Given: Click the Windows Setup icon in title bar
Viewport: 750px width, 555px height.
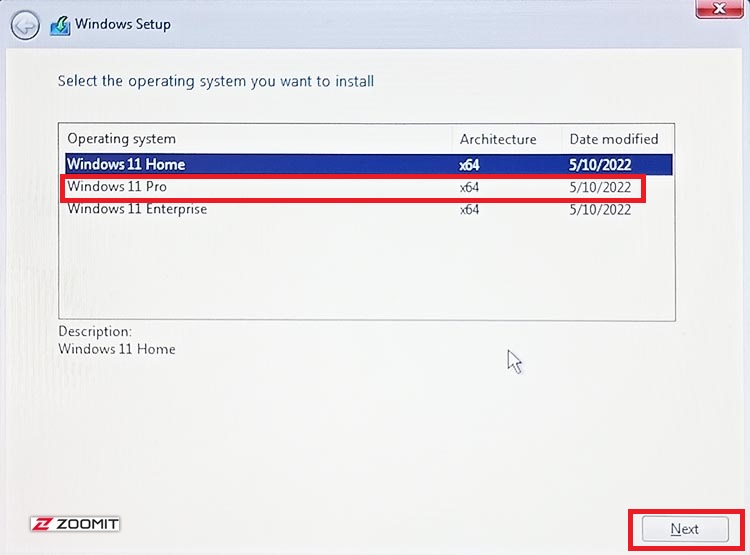Looking at the screenshot, I should pos(60,25).
